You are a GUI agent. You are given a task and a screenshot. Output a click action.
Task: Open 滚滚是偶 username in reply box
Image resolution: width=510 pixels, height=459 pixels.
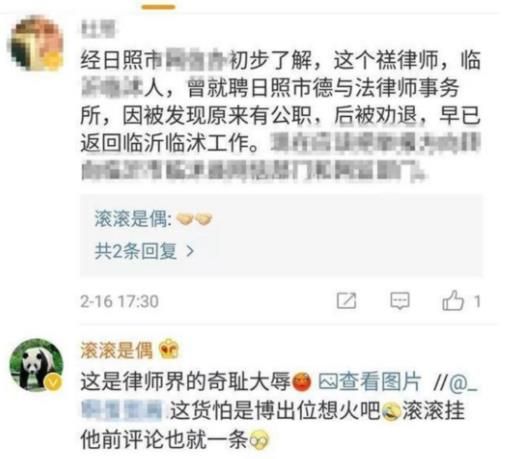point(133,219)
